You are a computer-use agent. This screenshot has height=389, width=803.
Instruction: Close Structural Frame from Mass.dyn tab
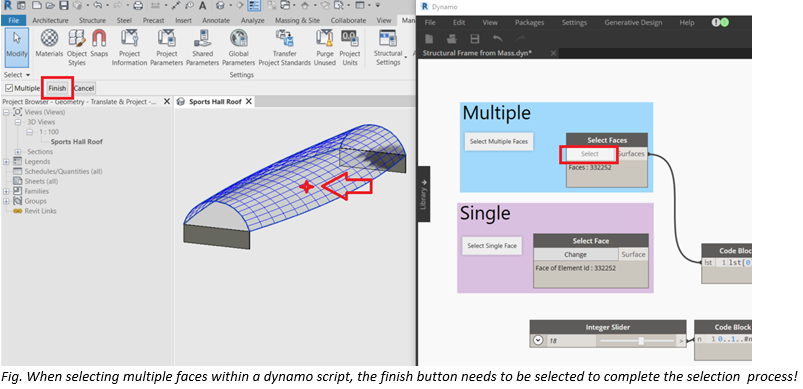click(x=553, y=53)
